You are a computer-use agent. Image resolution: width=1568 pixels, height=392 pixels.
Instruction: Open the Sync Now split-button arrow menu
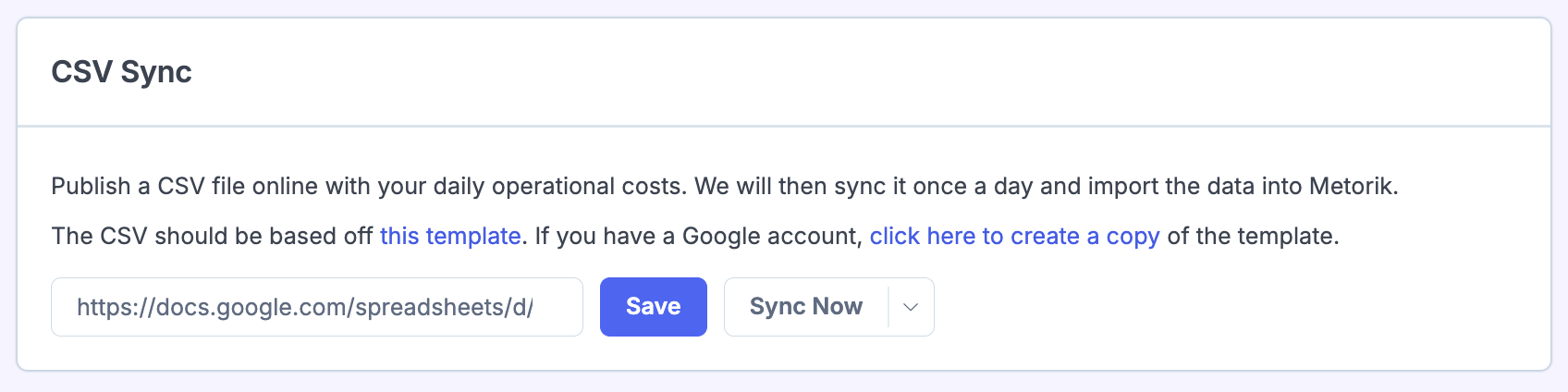[x=911, y=307]
